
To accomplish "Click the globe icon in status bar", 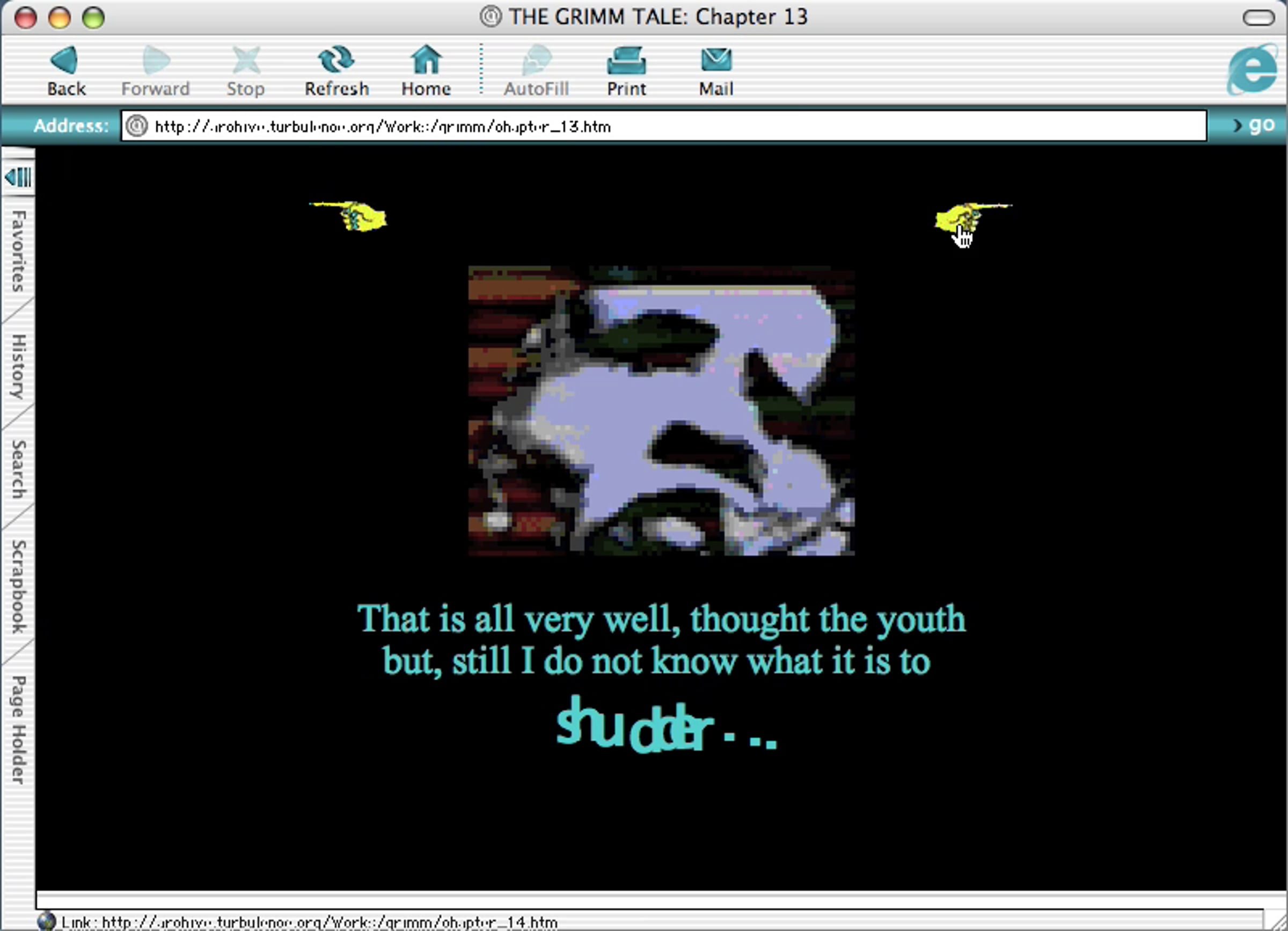I will click(x=47, y=921).
